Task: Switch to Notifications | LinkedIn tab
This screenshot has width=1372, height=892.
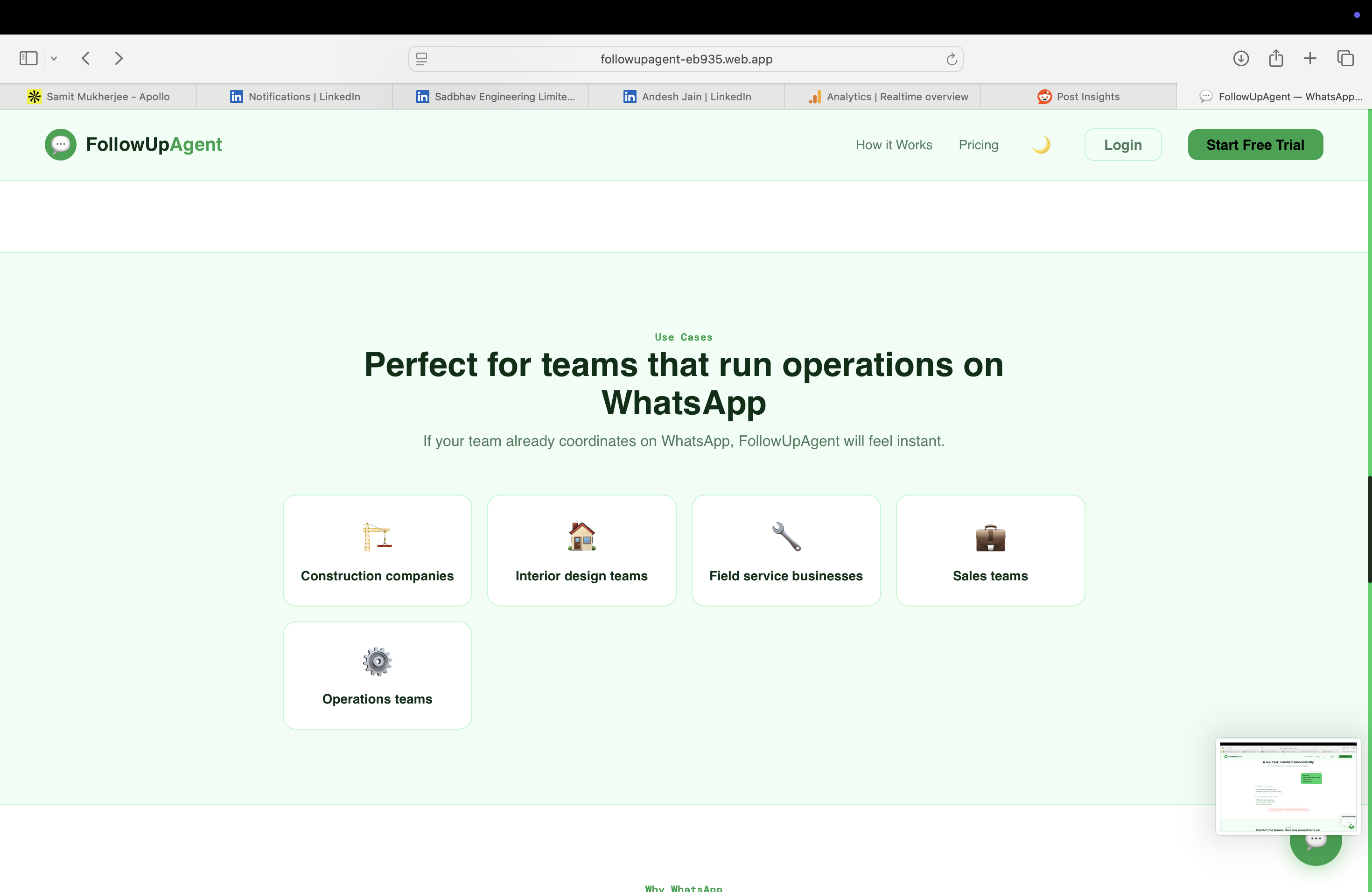Action: coord(294,96)
